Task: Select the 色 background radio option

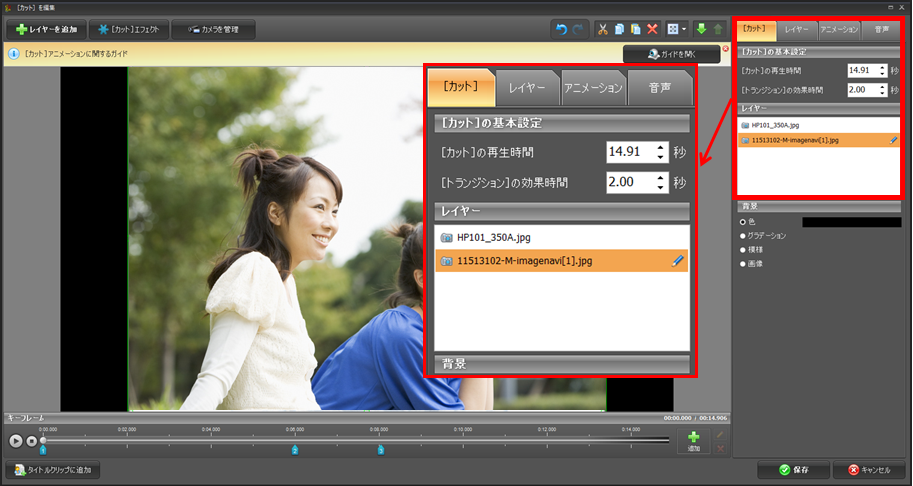Action: 744,222
